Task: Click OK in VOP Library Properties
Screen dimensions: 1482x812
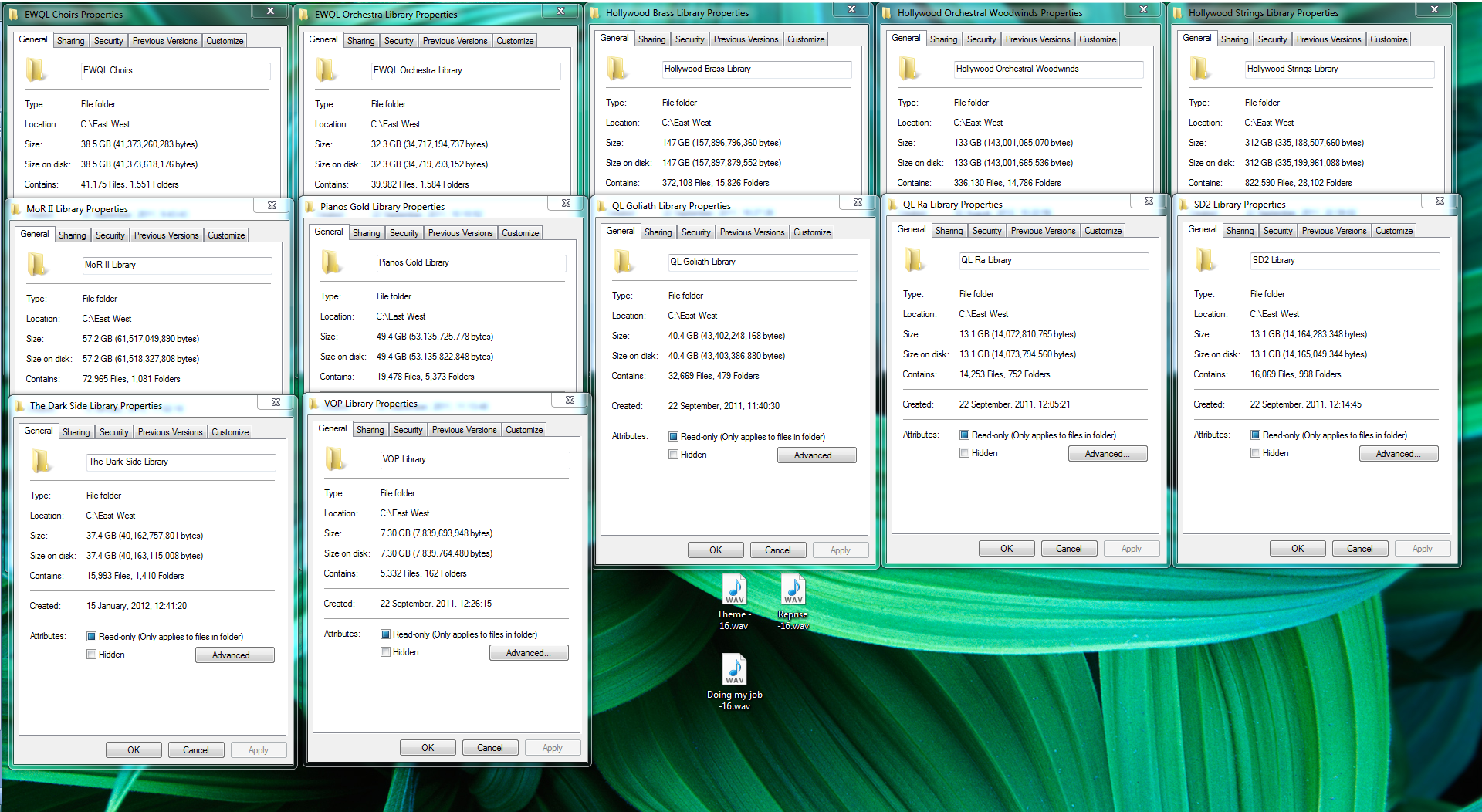Action: (x=428, y=748)
